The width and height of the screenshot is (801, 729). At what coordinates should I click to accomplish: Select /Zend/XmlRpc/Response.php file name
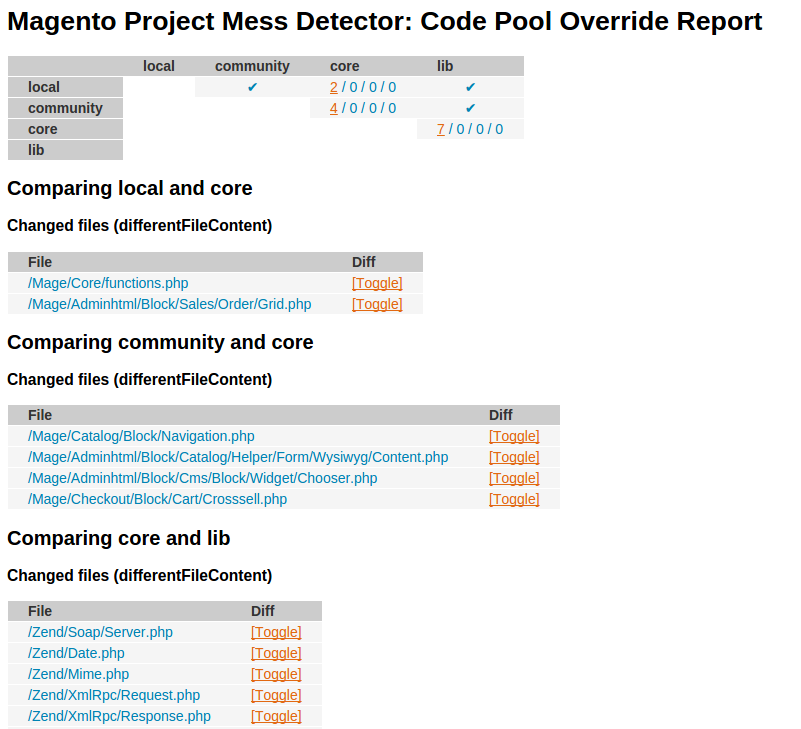(x=119, y=716)
